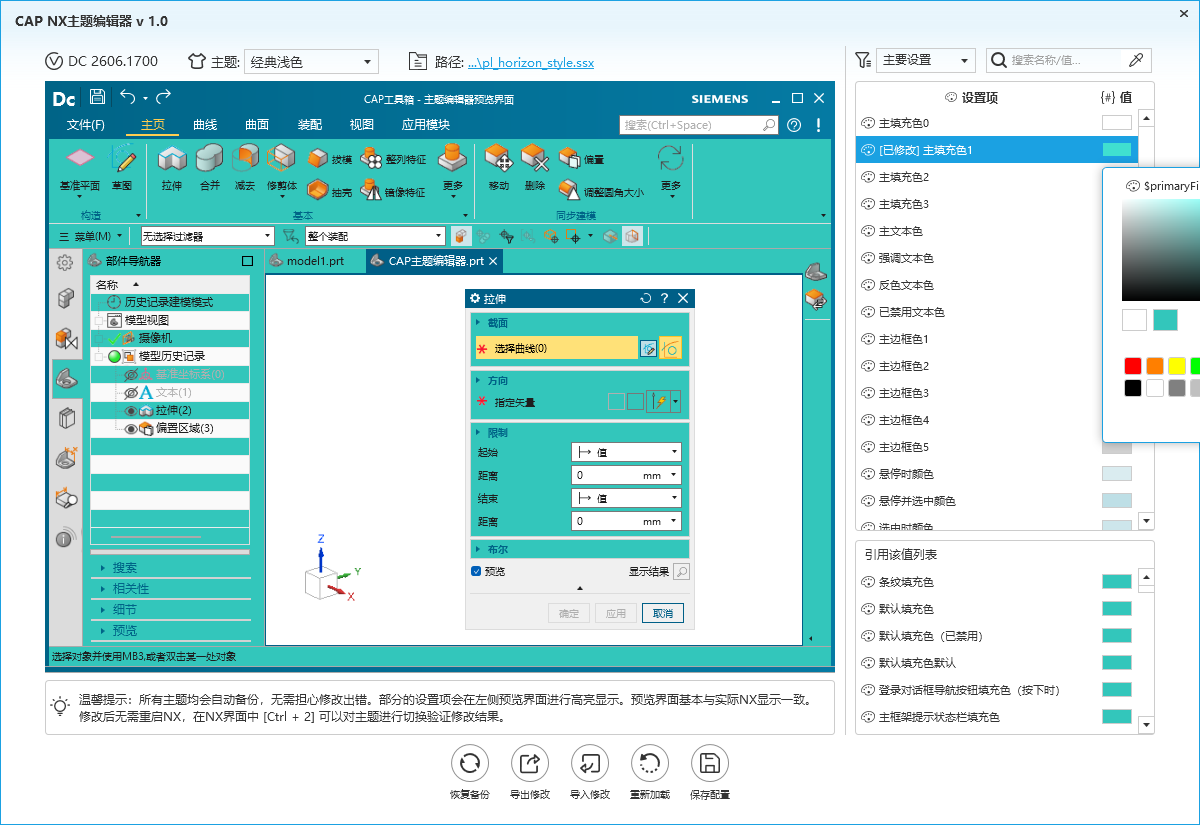Screen dimensions: 1200x825
Task: Click the redo arrow in preview title bar
Action: pos(164,97)
